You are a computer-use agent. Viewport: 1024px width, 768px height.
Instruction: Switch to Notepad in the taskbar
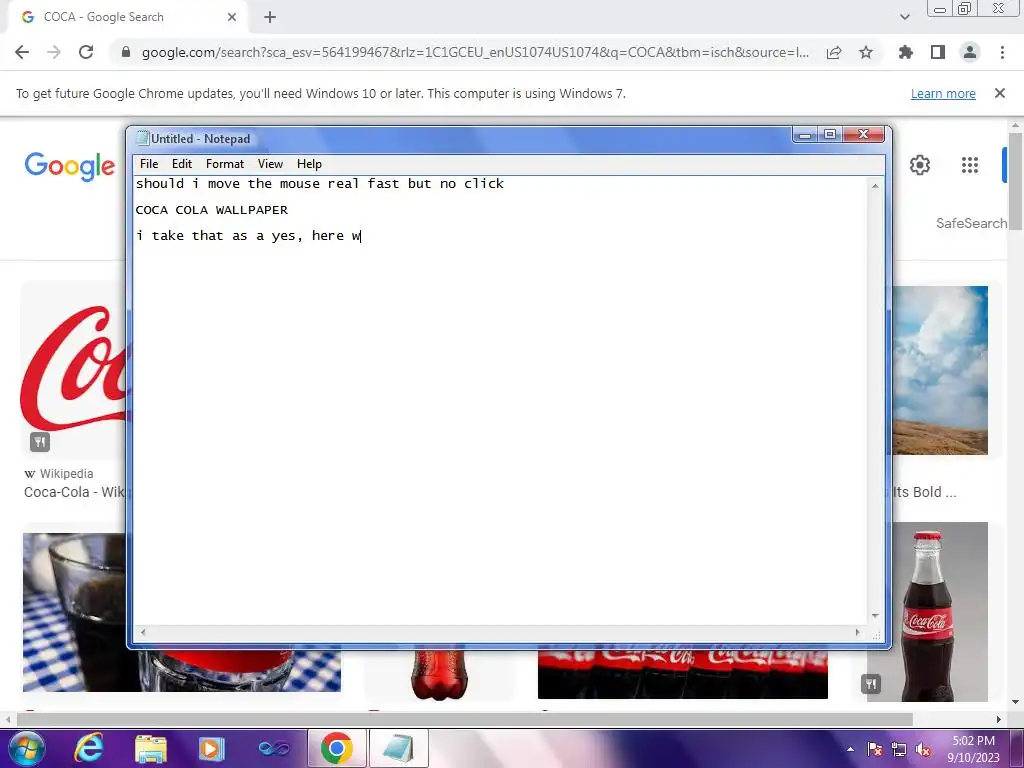(399, 748)
